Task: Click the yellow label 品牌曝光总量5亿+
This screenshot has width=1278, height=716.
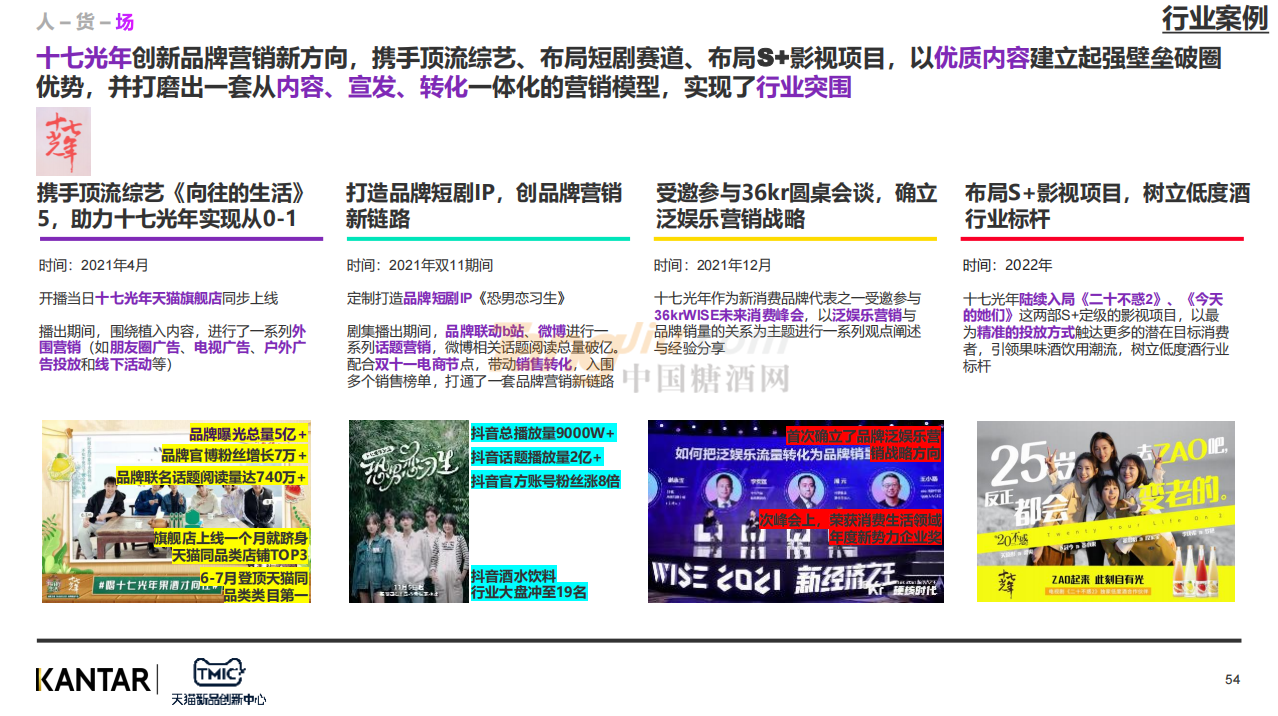Action: [249, 433]
